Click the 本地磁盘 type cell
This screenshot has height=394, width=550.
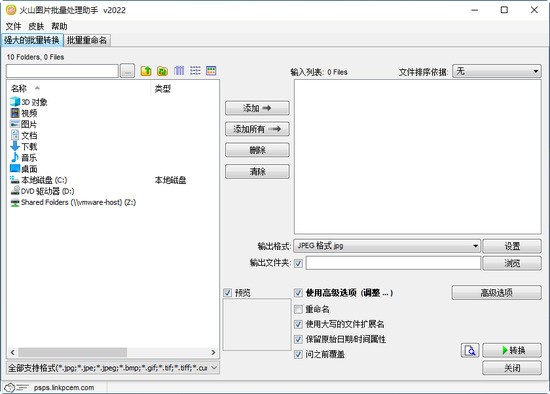[170, 180]
